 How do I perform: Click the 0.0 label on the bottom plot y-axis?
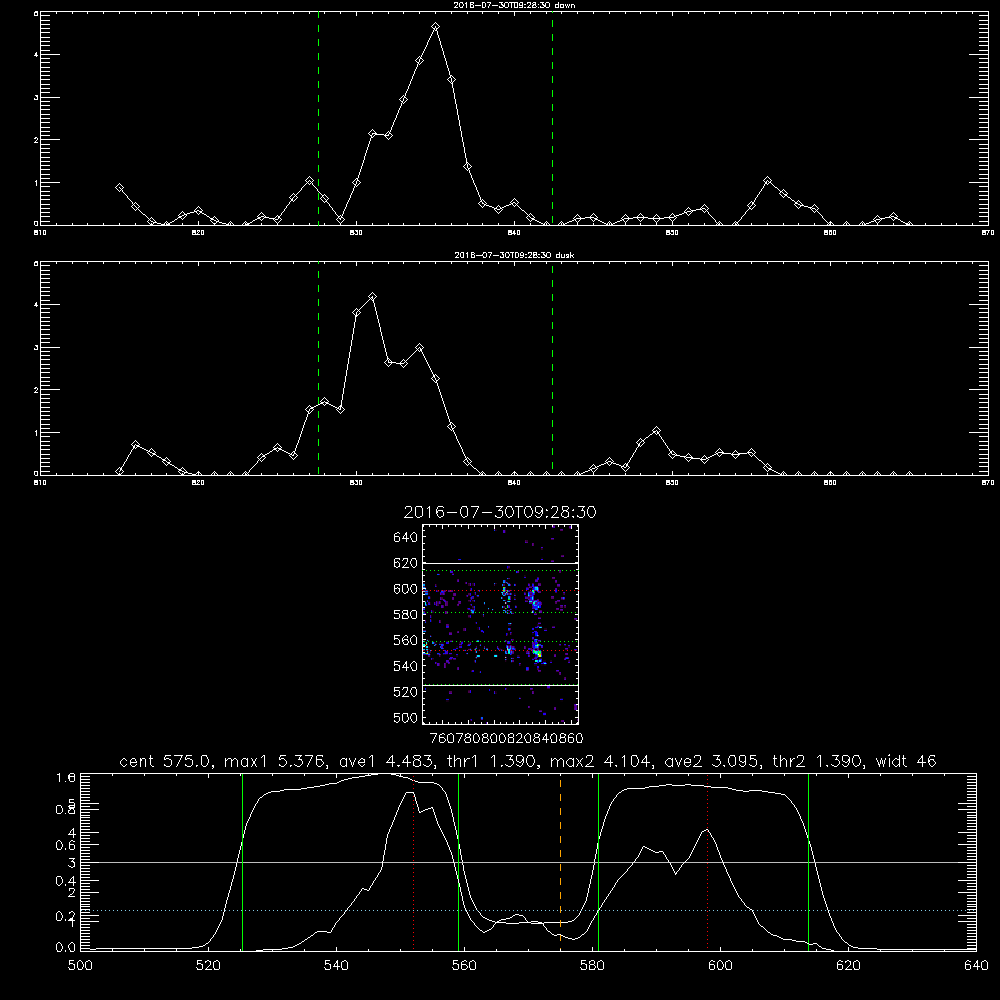[x=66, y=948]
